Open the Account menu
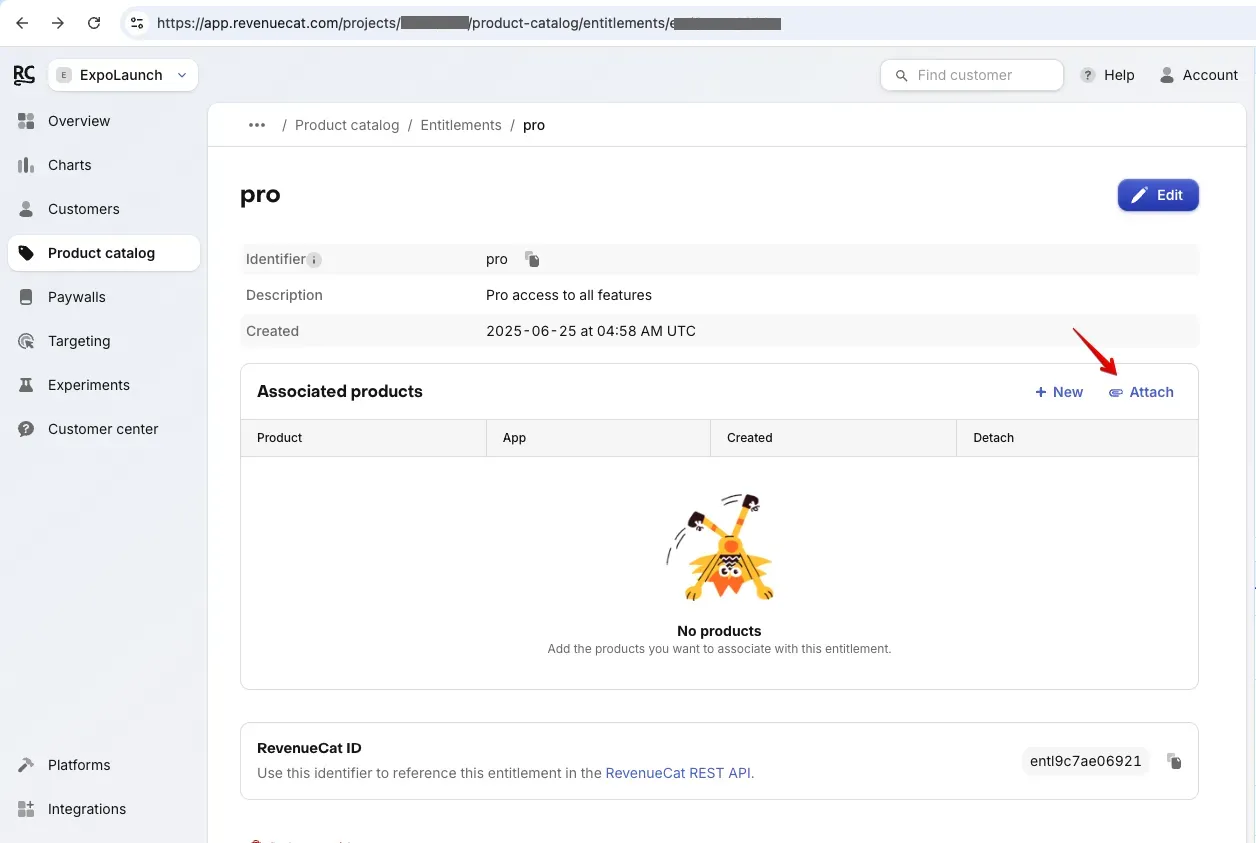The height and width of the screenshot is (843, 1256). click(x=1198, y=75)
